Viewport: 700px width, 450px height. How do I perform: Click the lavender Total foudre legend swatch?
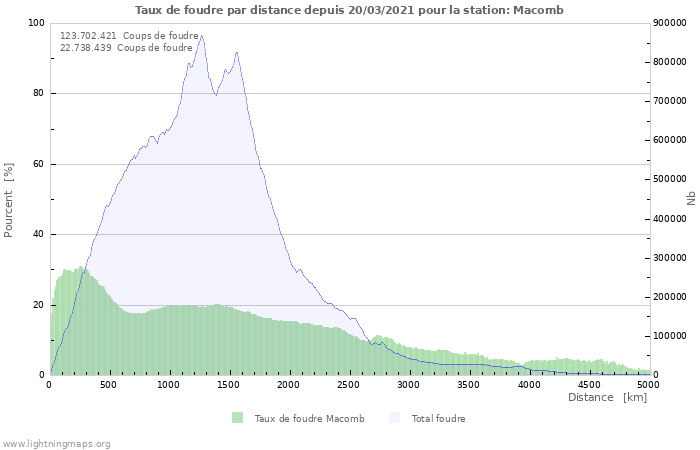(392, 418)
